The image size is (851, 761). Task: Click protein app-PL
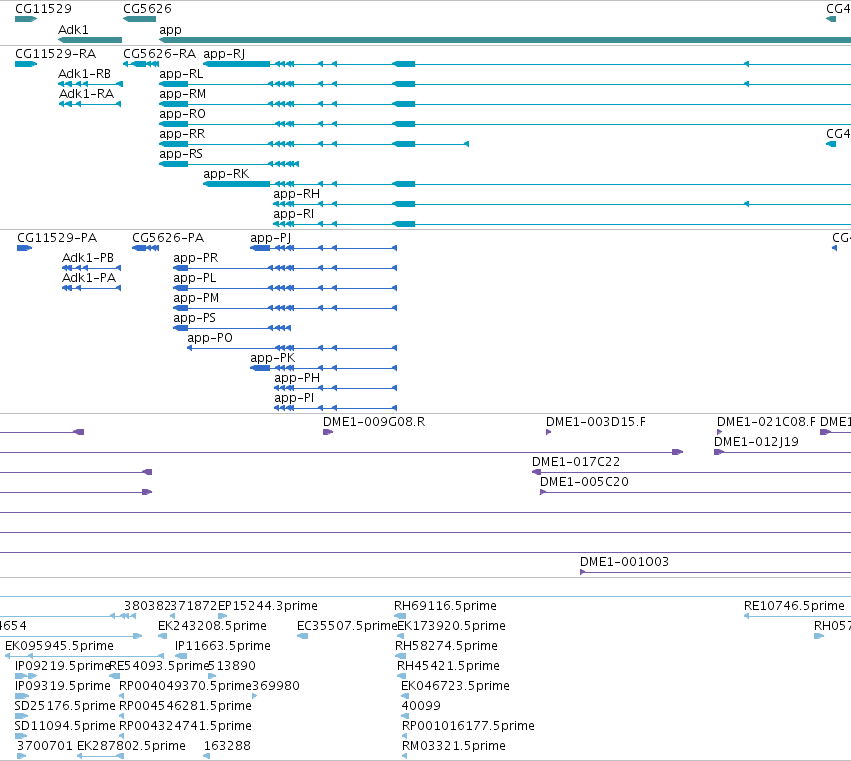(285, 288)
